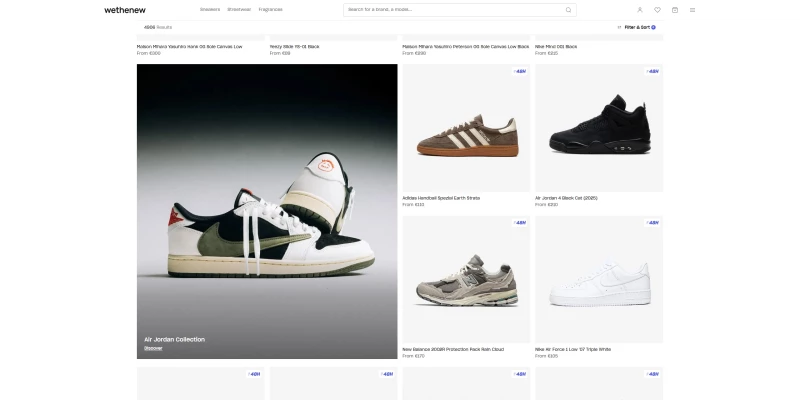Open the Fragrances menu
This screenshot has height=400, width=800.
(270, 10)
